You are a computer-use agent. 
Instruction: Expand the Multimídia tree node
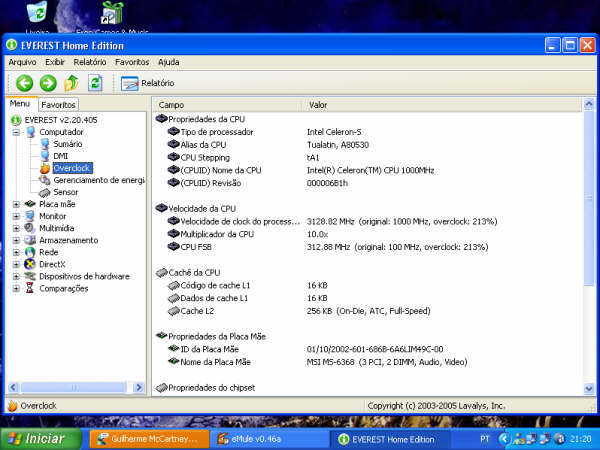click(x=16, y=228)
